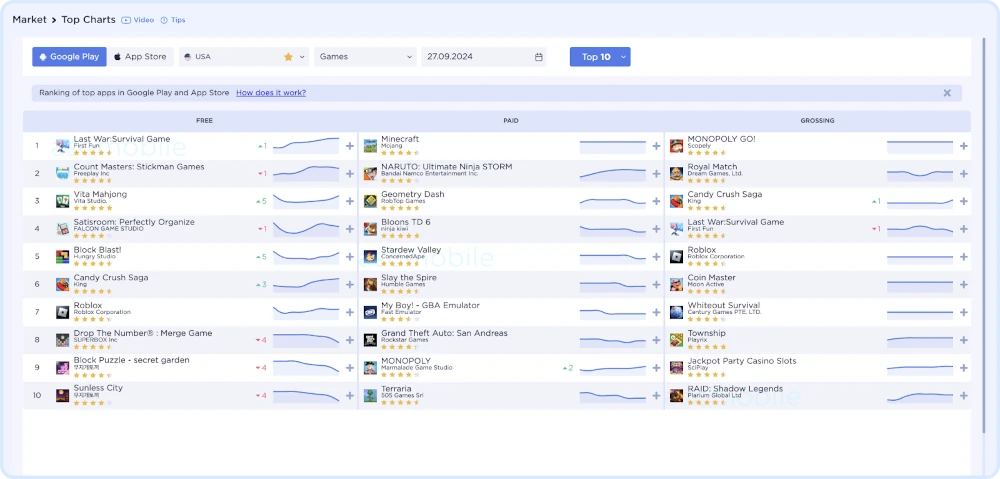Open free Roblox app icon thumbnail
The width and height of the screenshot is (1000, 479).
click(62, 313)
